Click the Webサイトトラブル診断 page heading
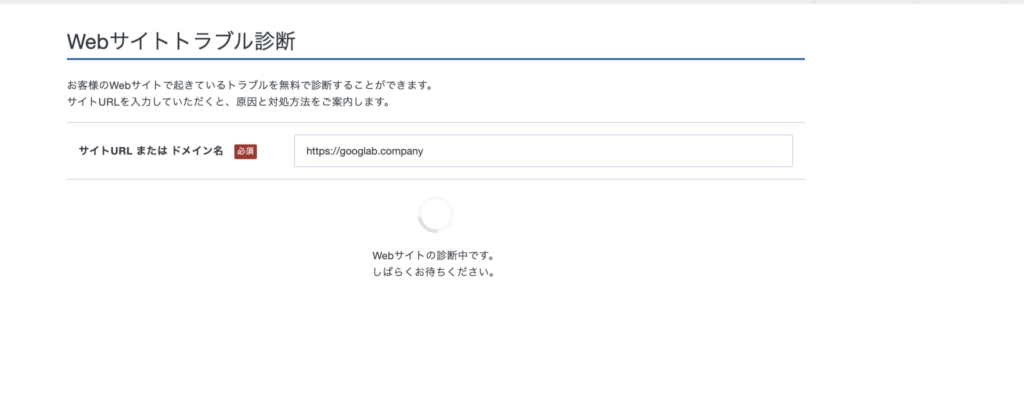The width and height of the screenshot is (1024, 417). (181, 42)
